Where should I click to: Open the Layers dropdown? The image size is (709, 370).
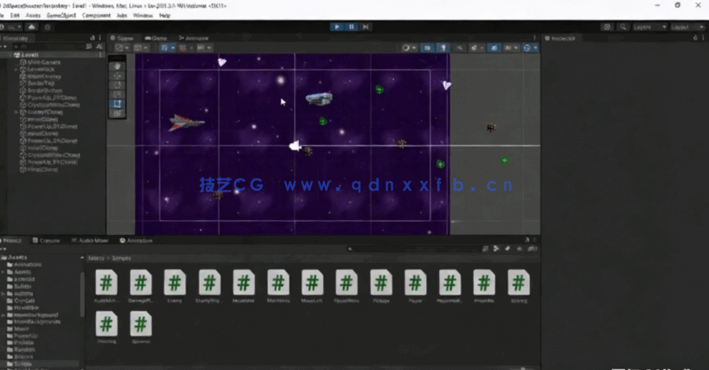click(x=649, y=27)
